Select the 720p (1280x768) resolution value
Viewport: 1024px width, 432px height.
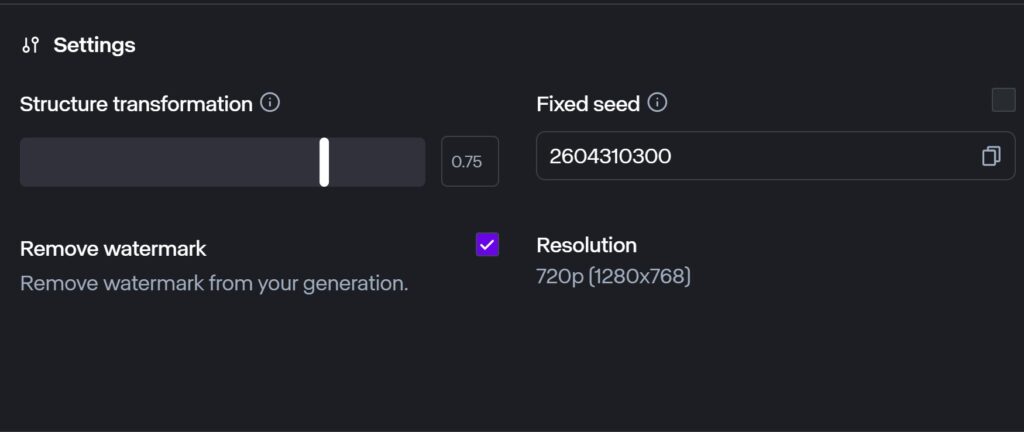tap(613, 276)
